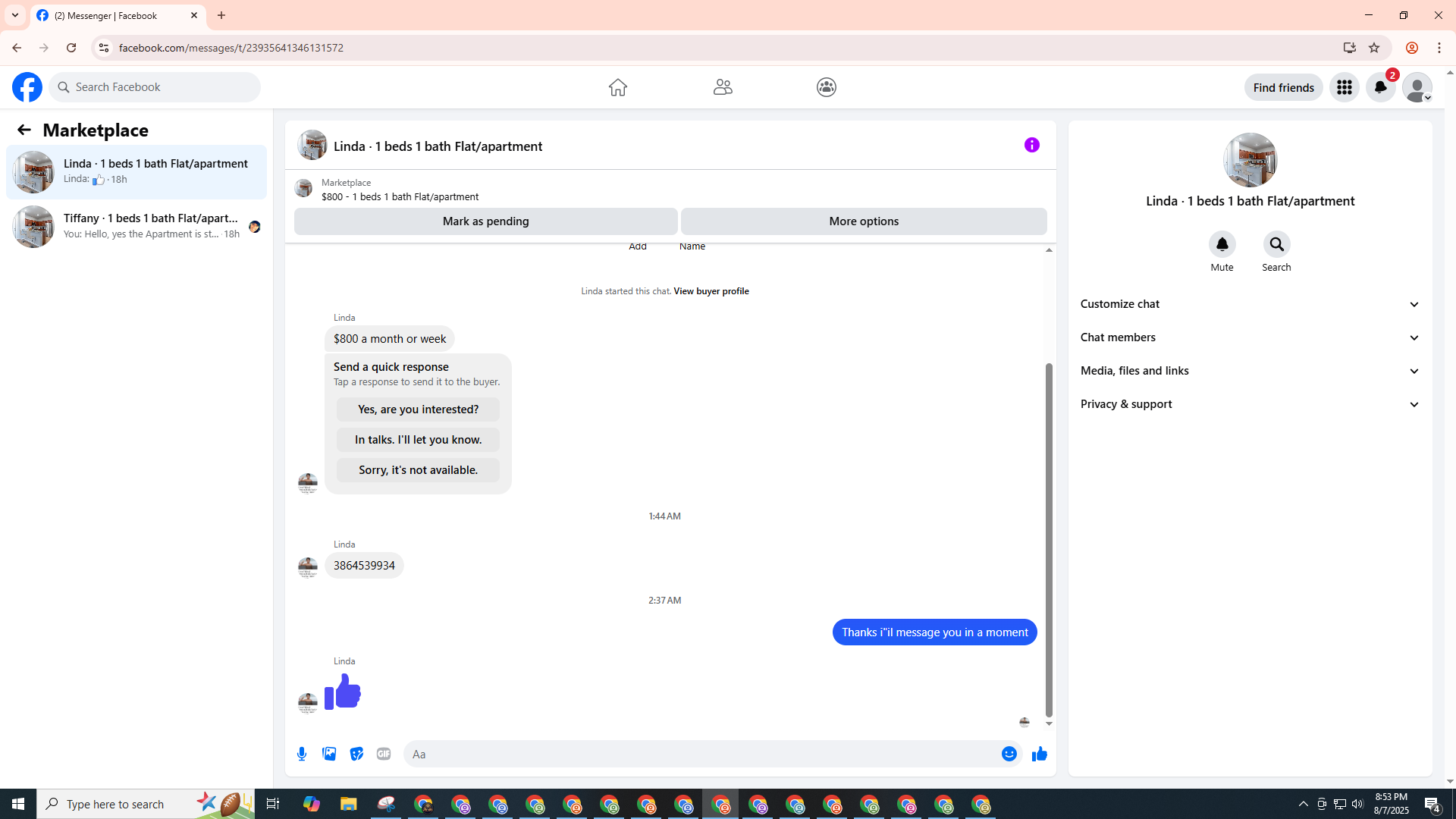
Task: Click the install app icon in the address bar
Action: coord(1350,48)
